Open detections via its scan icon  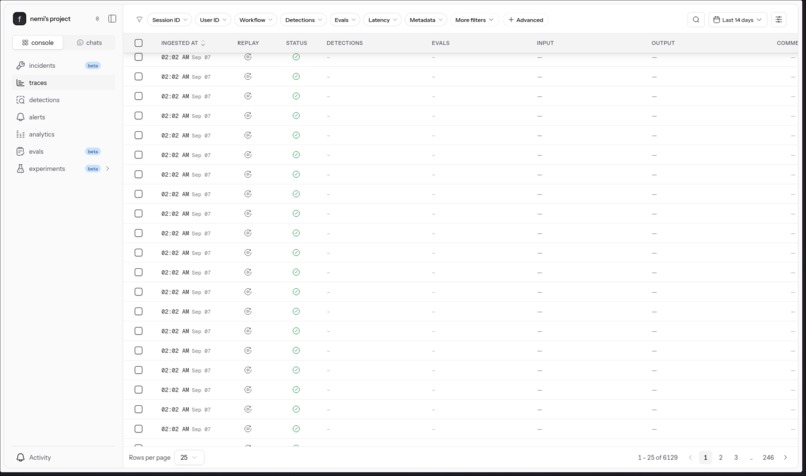21,100
